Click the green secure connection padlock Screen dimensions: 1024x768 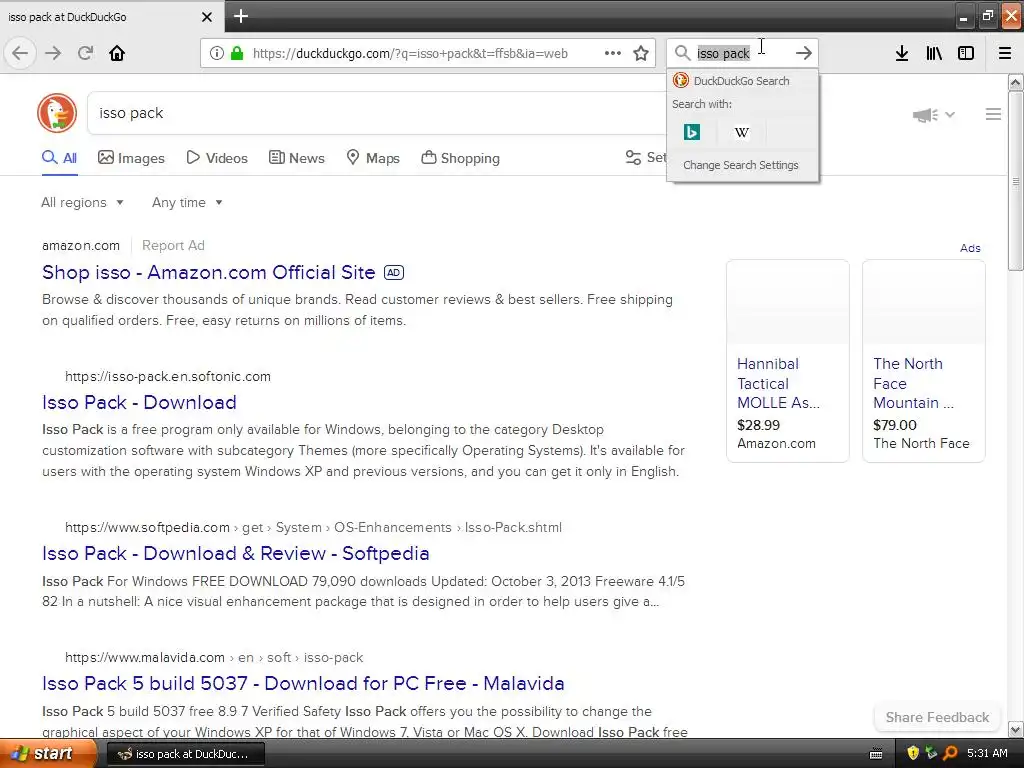pyautogui.click(x=237, y=53)
